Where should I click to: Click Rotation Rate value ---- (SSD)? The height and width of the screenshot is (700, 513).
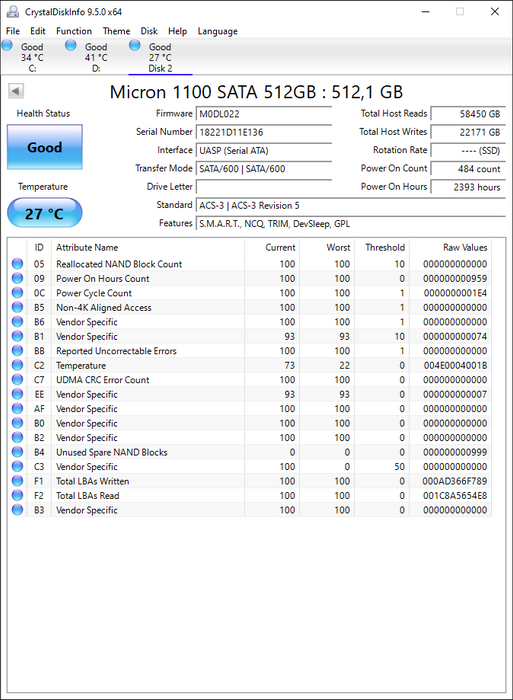(x=468, y=150)
